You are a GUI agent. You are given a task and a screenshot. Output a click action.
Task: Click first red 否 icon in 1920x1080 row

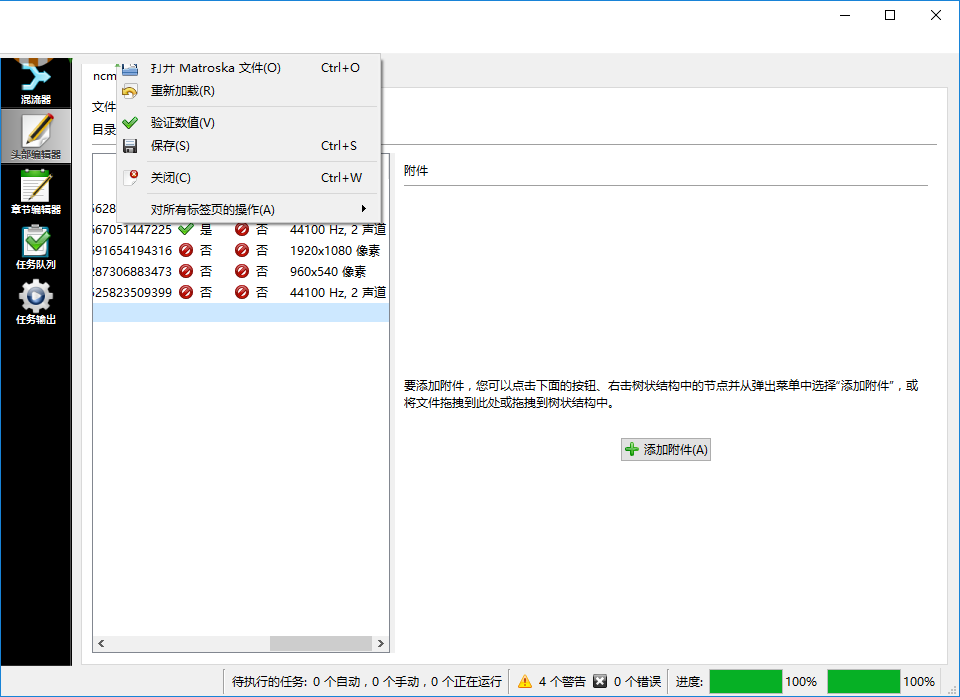point(186,250)
